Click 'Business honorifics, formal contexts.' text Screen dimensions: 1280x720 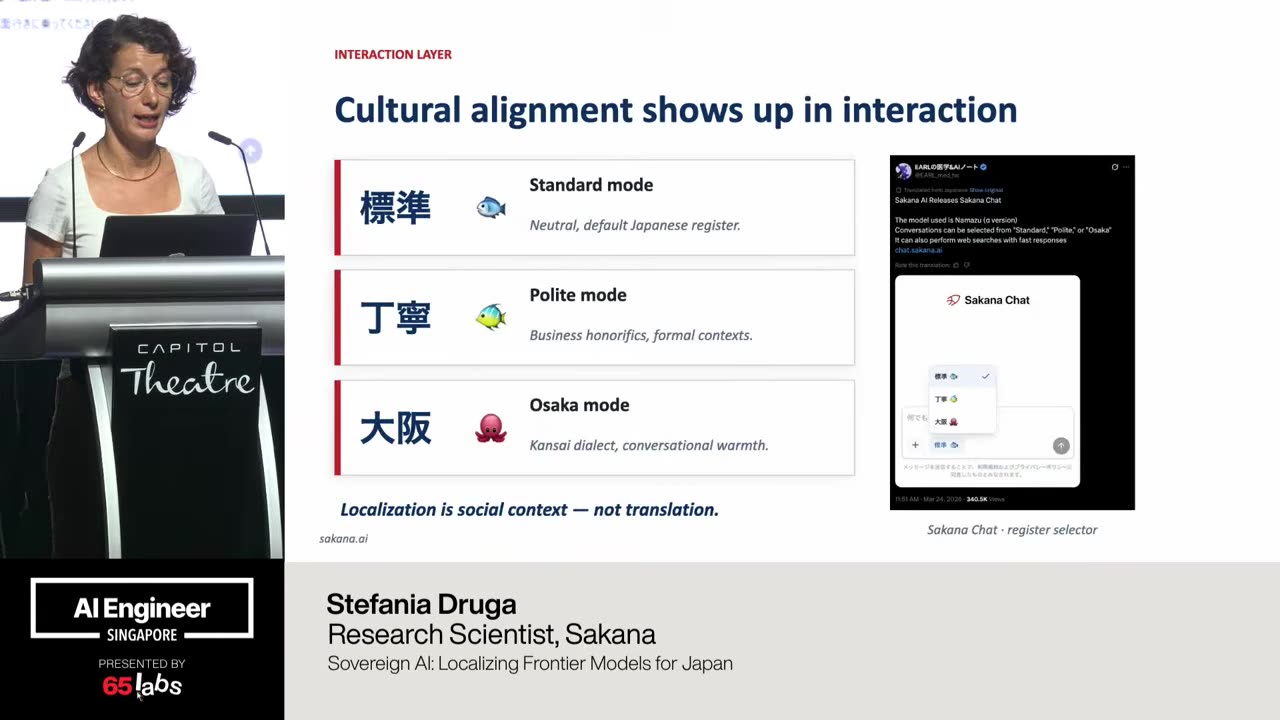(x=641, y=335)
